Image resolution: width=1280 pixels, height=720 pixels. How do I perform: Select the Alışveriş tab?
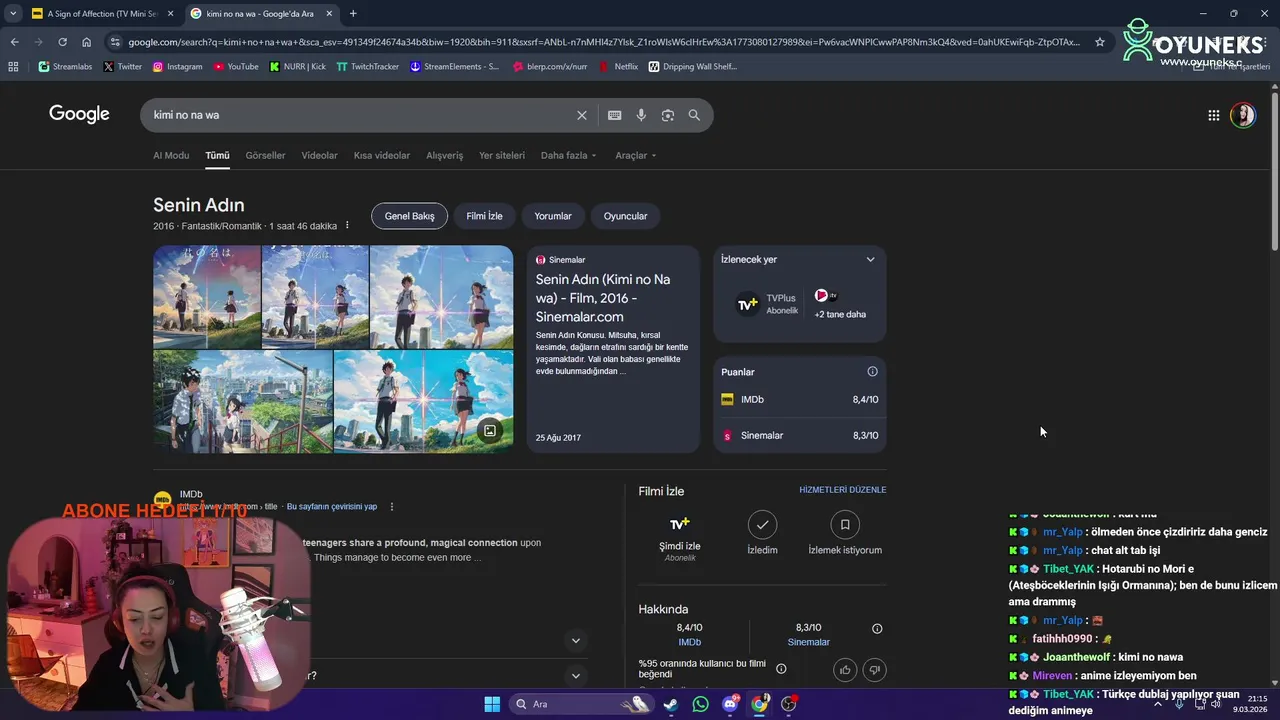(445, 155)
